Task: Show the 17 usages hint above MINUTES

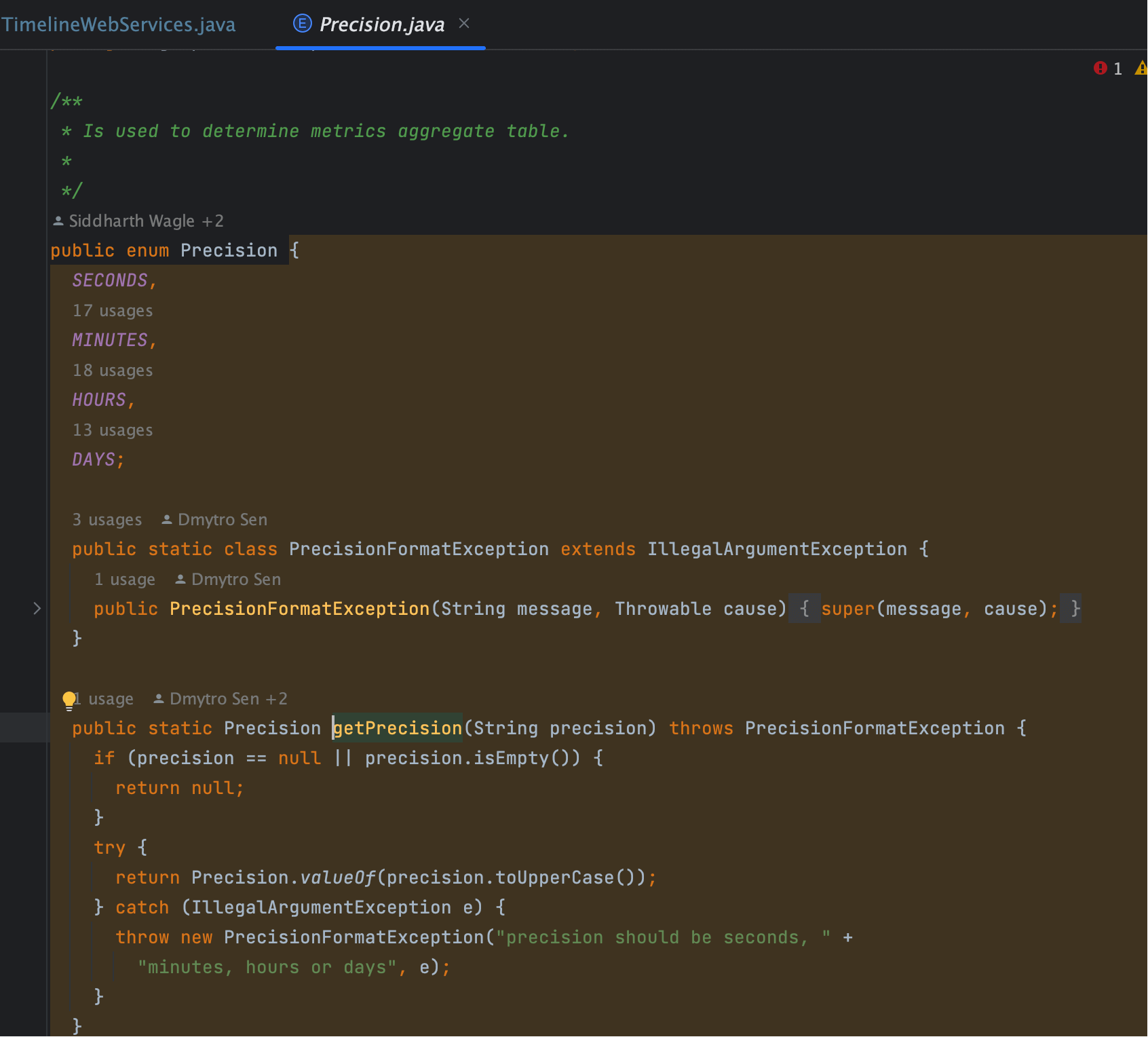Action: [113, 311]
